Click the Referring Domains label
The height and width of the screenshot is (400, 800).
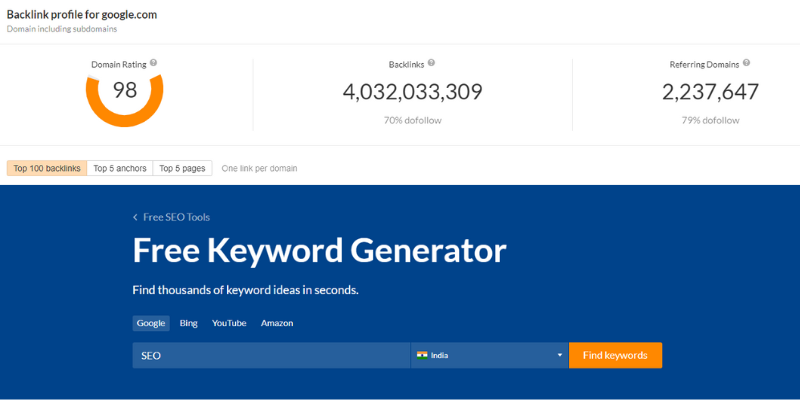pos(704,65)
